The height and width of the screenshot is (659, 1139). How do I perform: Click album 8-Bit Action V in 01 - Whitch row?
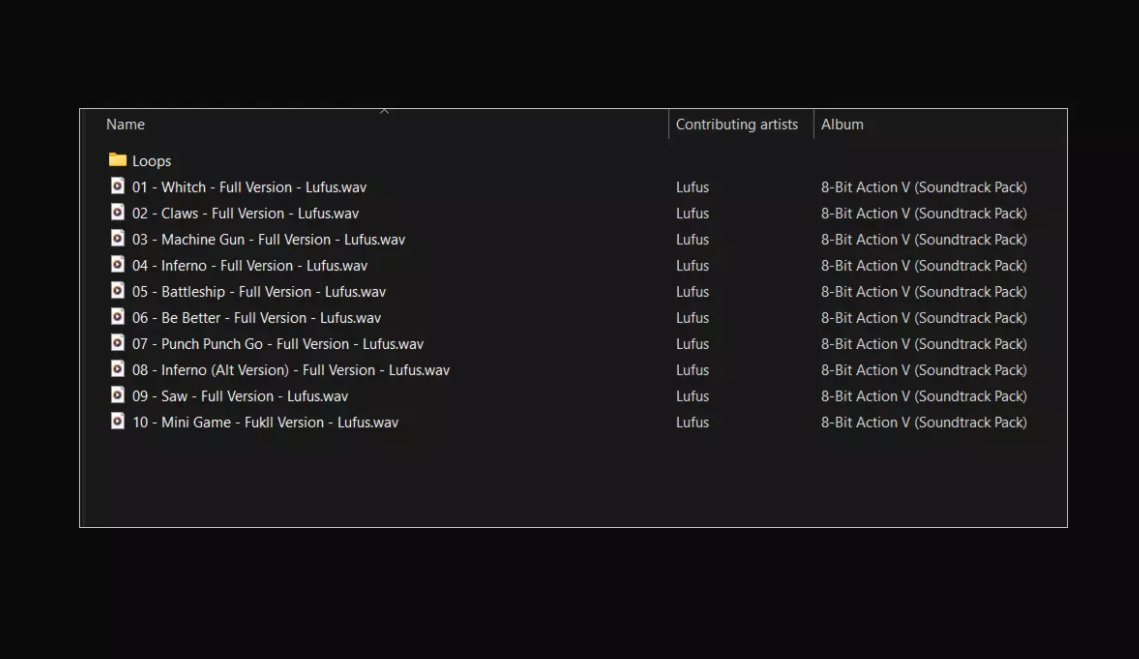click(x=924, y=187)
